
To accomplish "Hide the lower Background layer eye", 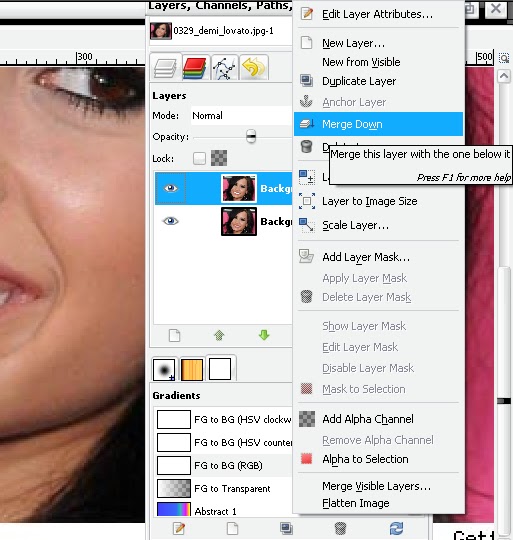I will (171, 221).
